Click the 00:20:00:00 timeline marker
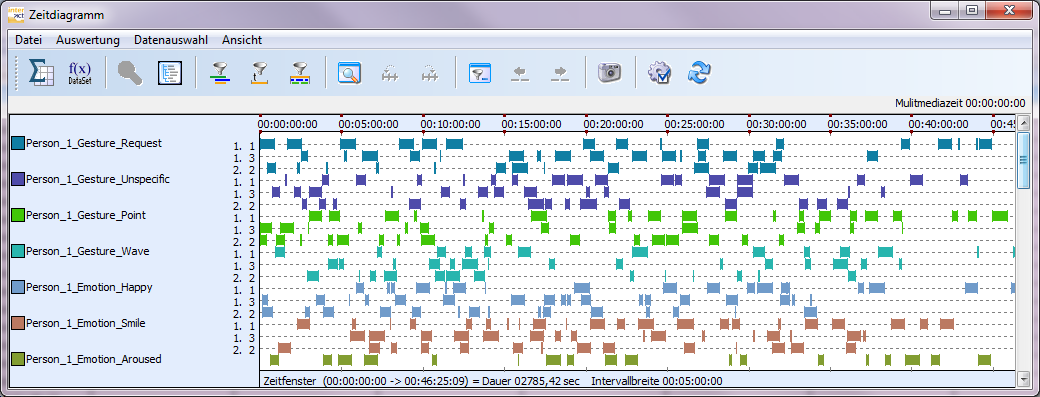Image resolution: width=1040 pixels, height=397 pixels. click(x=613, y=124)
